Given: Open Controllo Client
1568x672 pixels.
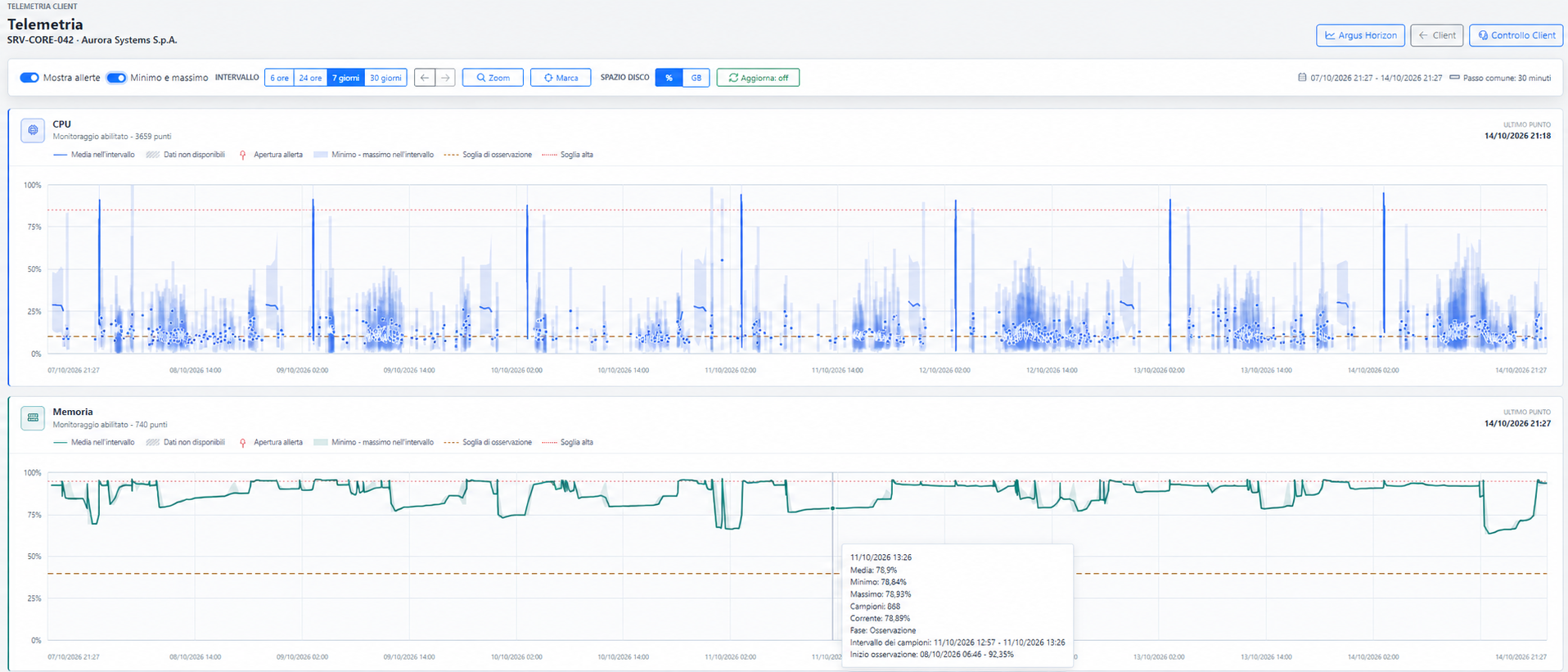Looking at the screenshot, I should 1516,35.
